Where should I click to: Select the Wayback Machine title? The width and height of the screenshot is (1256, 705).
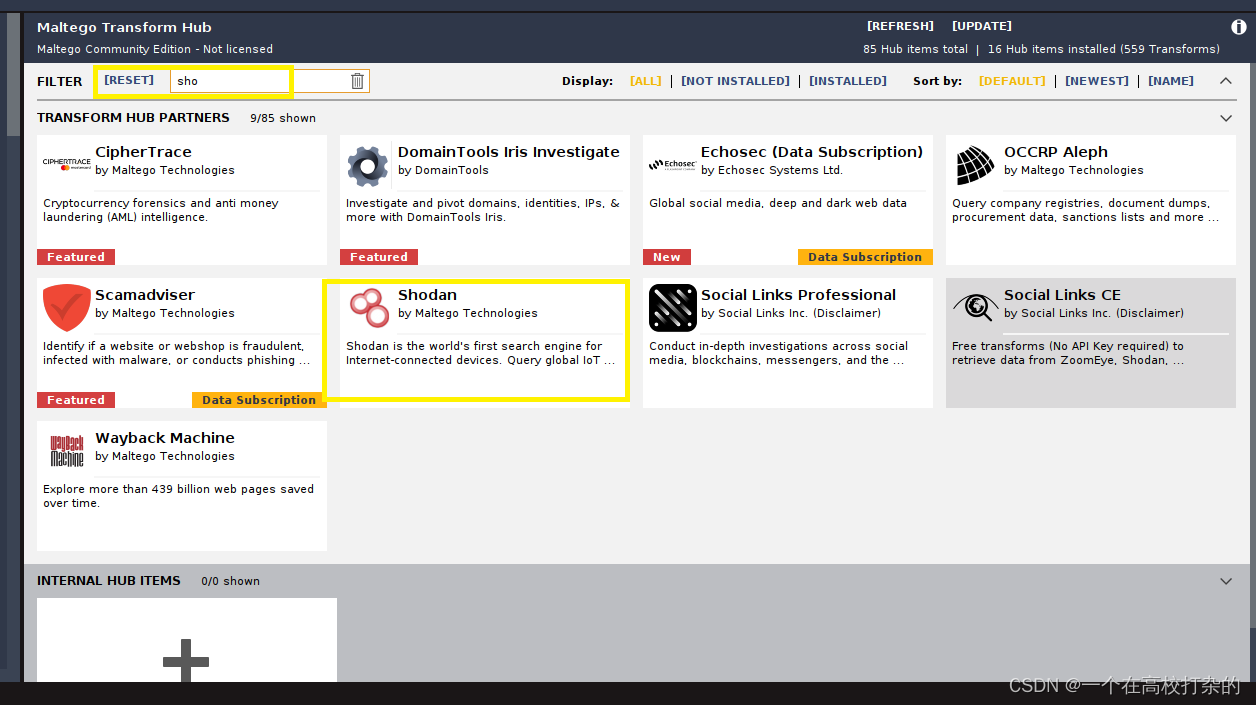tap(165, 438)
